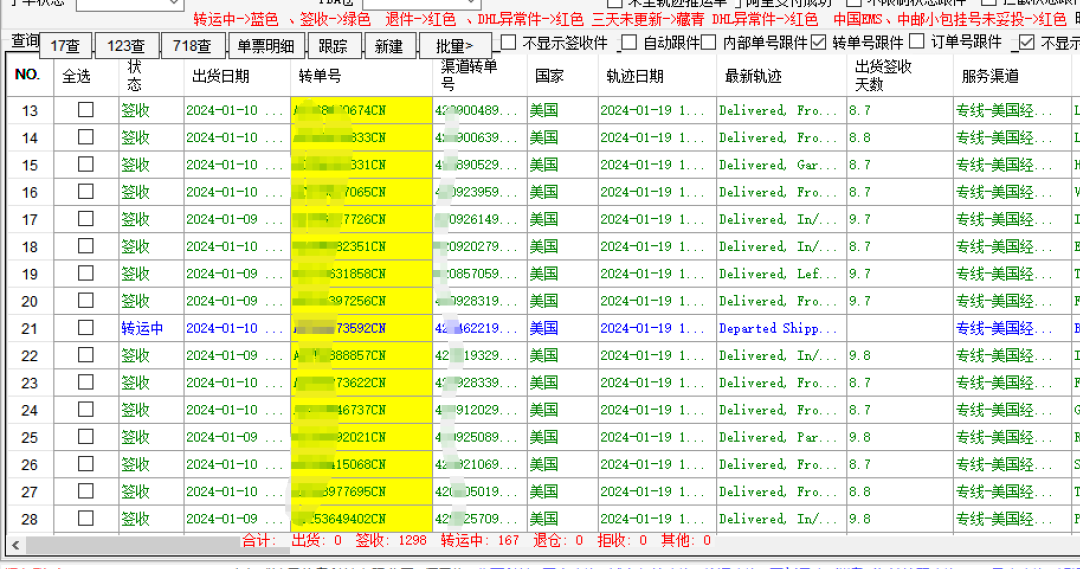Click the 最新轨迹 column header
The height and width of the screenshot is (569, 1080).
pyautogui.click(x=782, y=75)
